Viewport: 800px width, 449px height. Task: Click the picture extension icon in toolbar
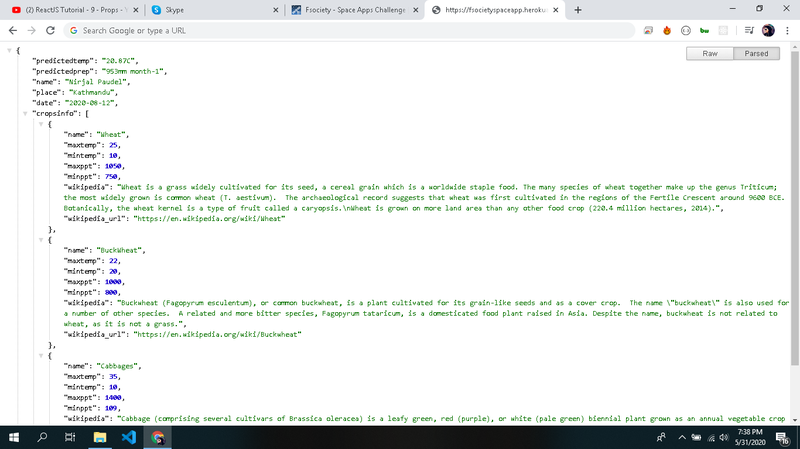[x=648, y=31]
